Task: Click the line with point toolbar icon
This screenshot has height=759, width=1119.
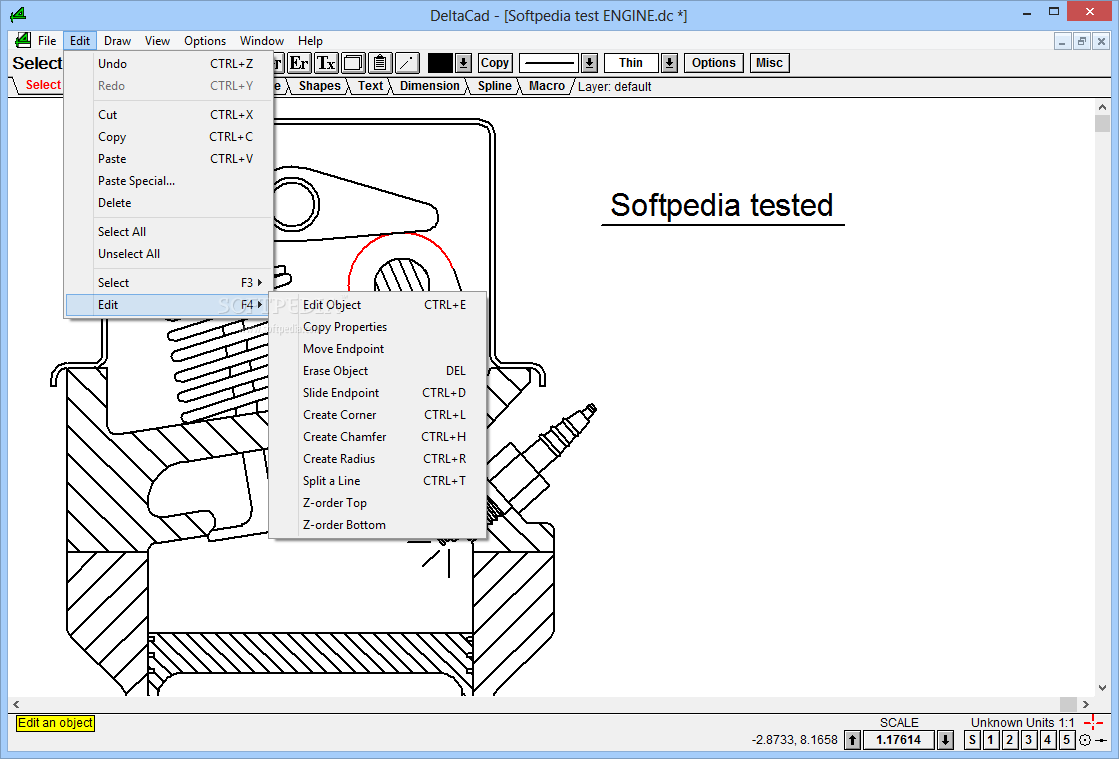Action: (x=407, y=63)
